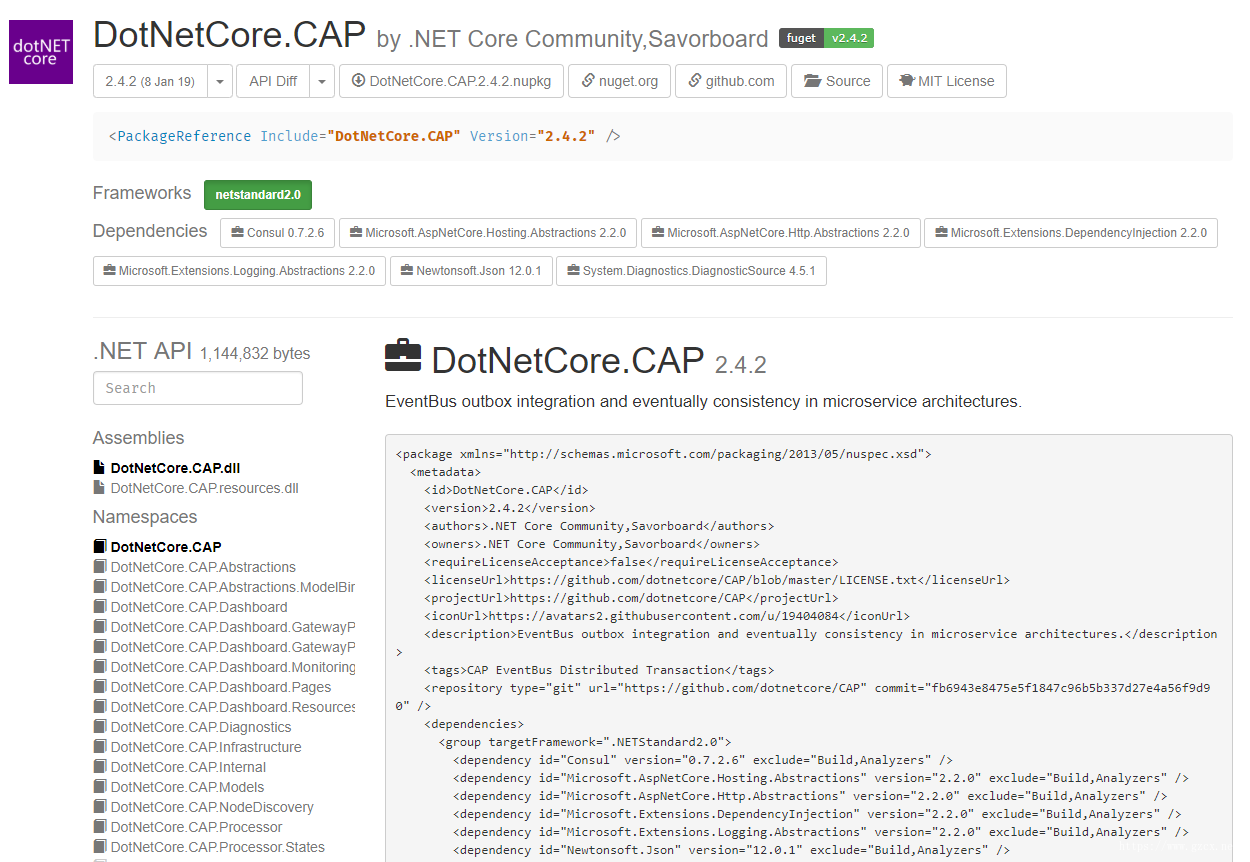The height and width of the screenshot is (862, 1250).
Task: Click the fuget v2.4.2 badge
Action: point(827,38)
